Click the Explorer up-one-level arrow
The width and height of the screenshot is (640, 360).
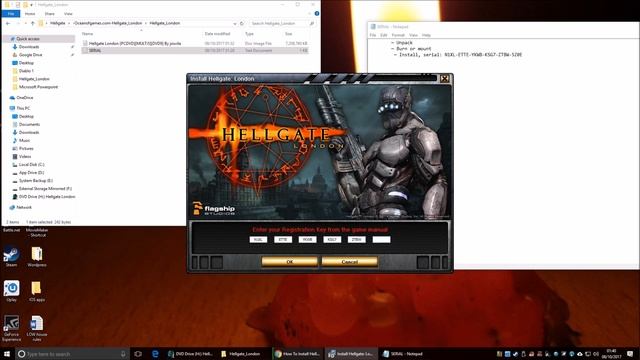point(33,24)
